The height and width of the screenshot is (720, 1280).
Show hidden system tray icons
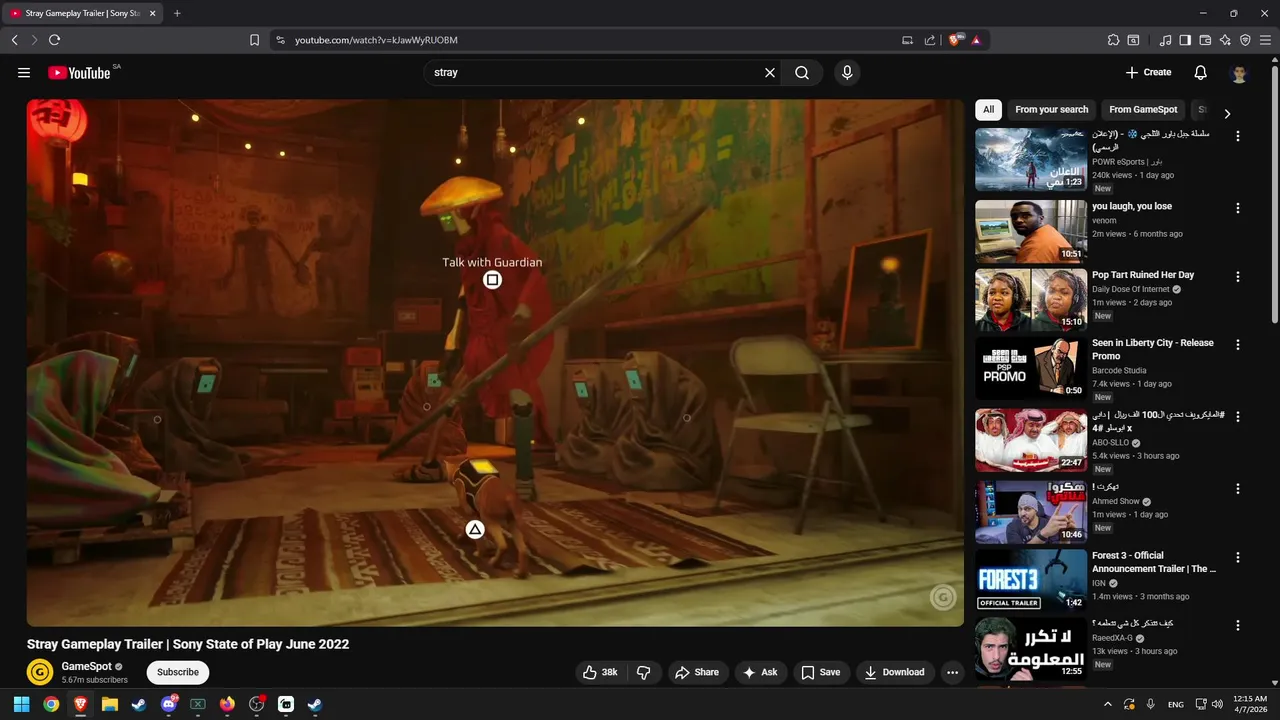point(1107,704)
